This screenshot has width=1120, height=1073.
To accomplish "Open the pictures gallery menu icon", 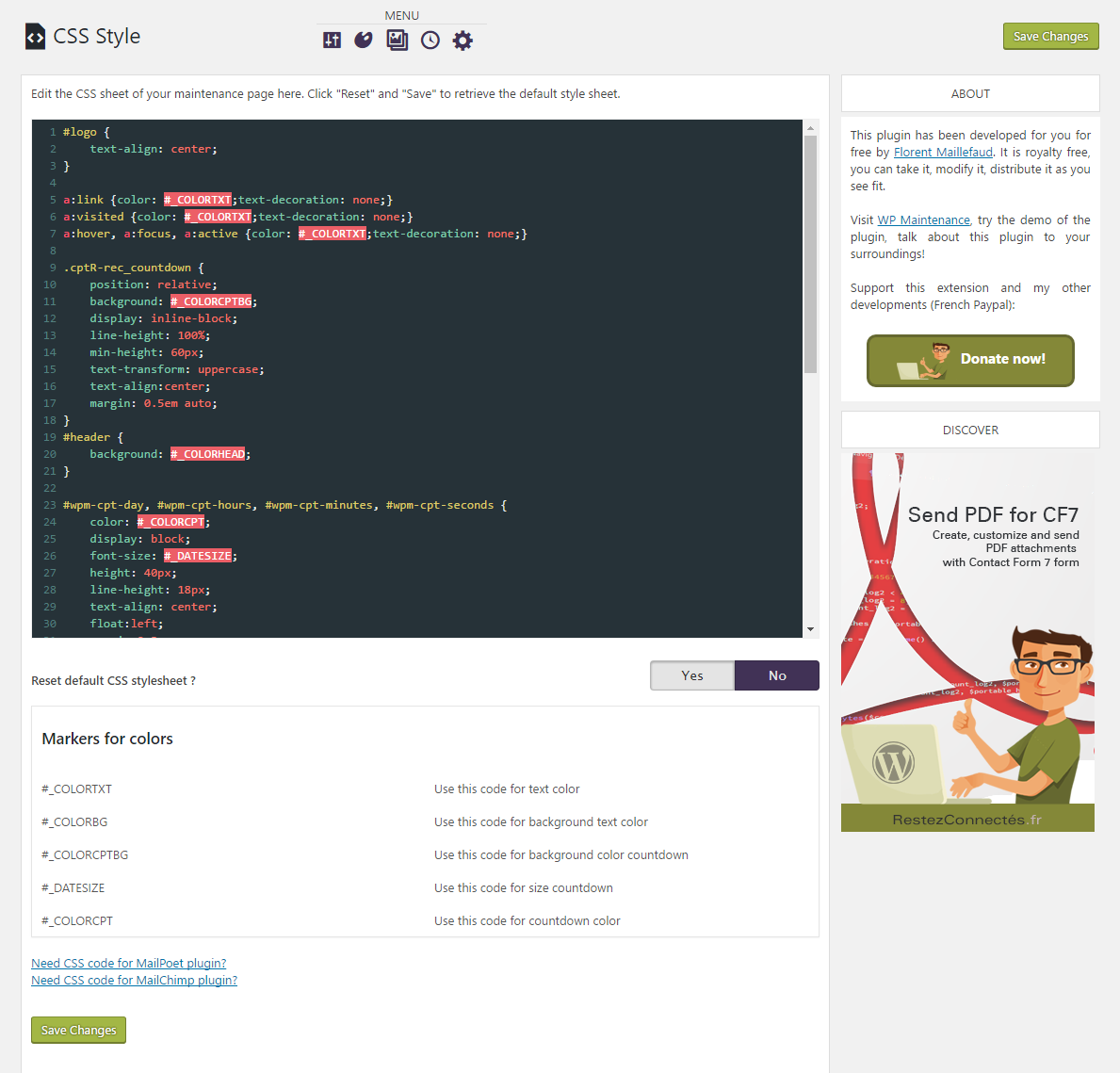I will click(397, 40).
